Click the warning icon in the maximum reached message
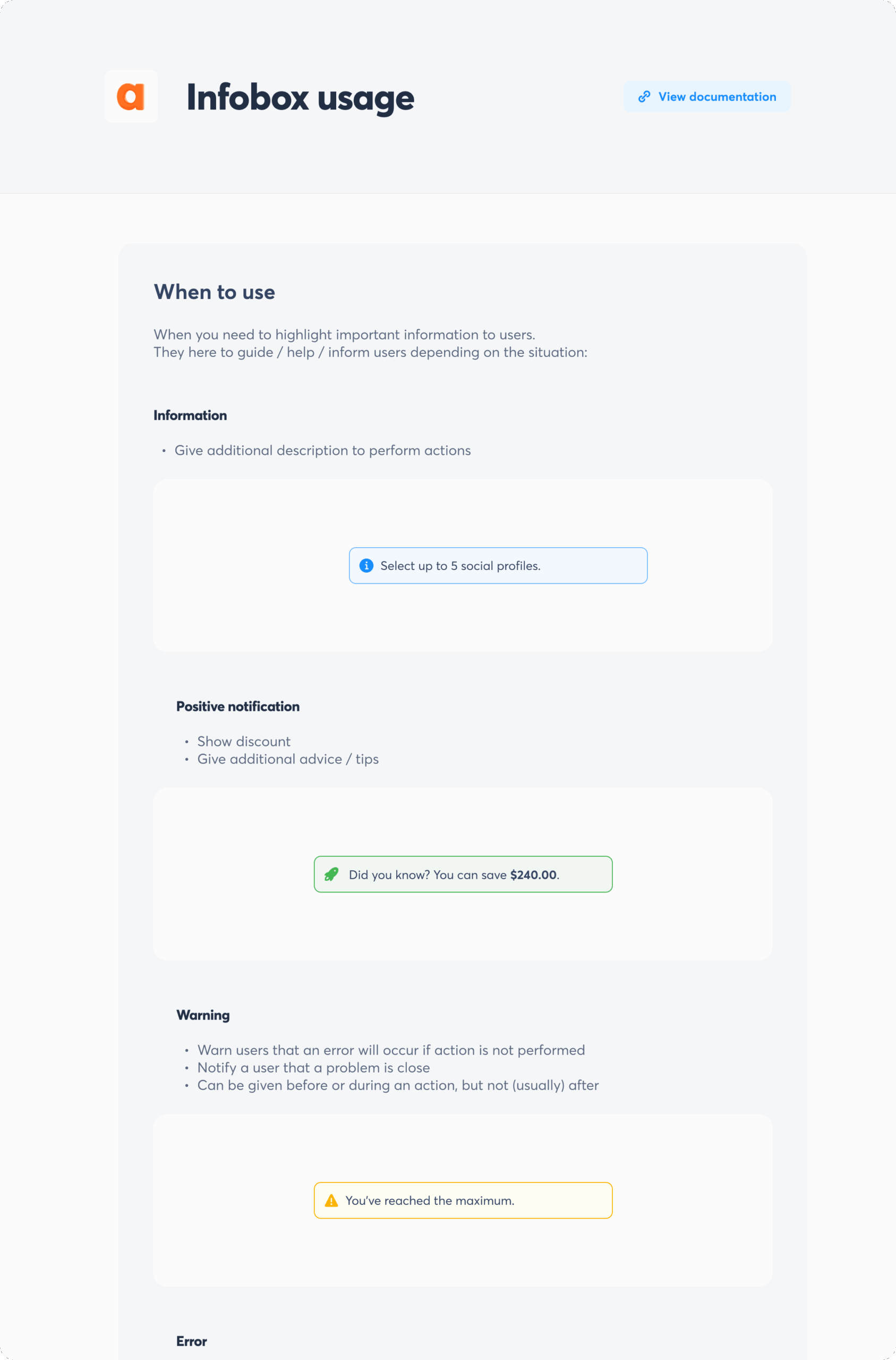Viewport: 896px width, 1360px height. tap(330, 1200)
